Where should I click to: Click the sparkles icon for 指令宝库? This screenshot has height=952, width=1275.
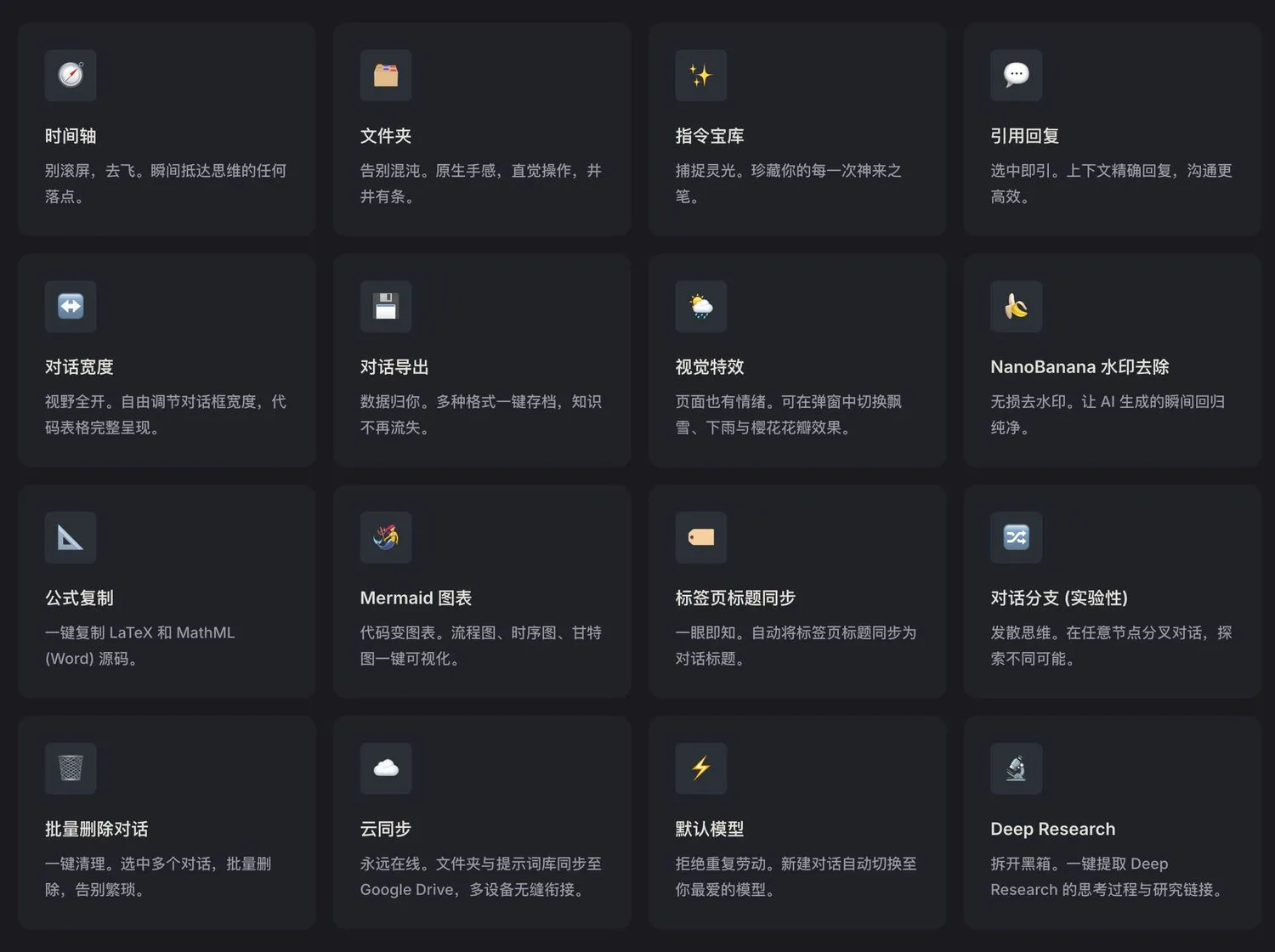pyautogui.click(x=701, y=75)
